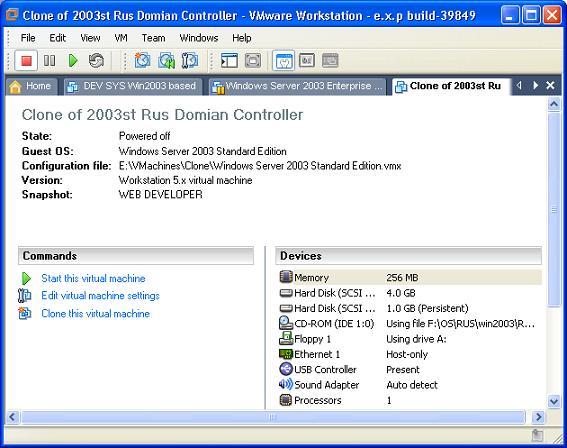Open the VM menu

pyautogui.click(x=121, y=38)
